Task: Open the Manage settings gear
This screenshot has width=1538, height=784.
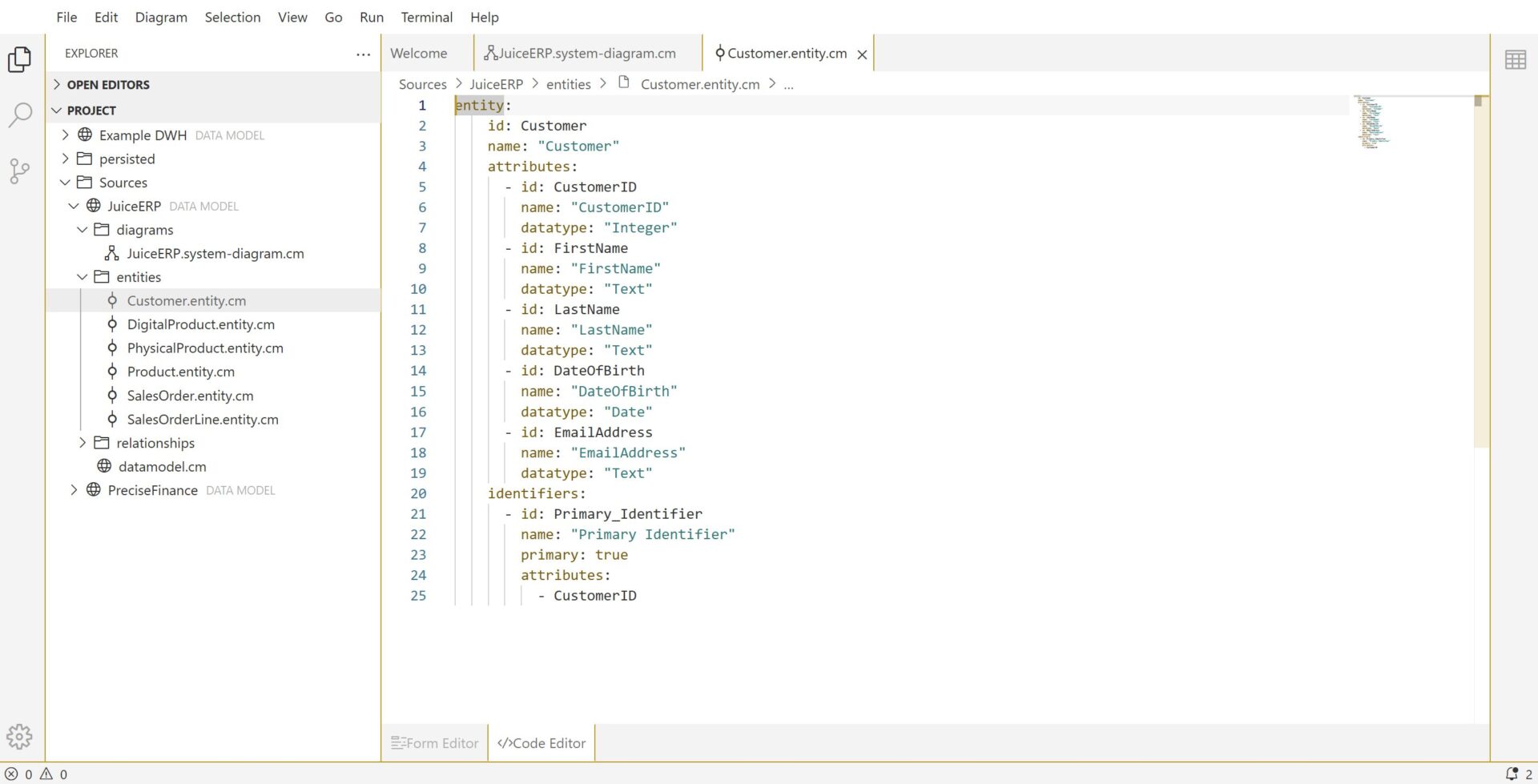Action: point(19,736)
